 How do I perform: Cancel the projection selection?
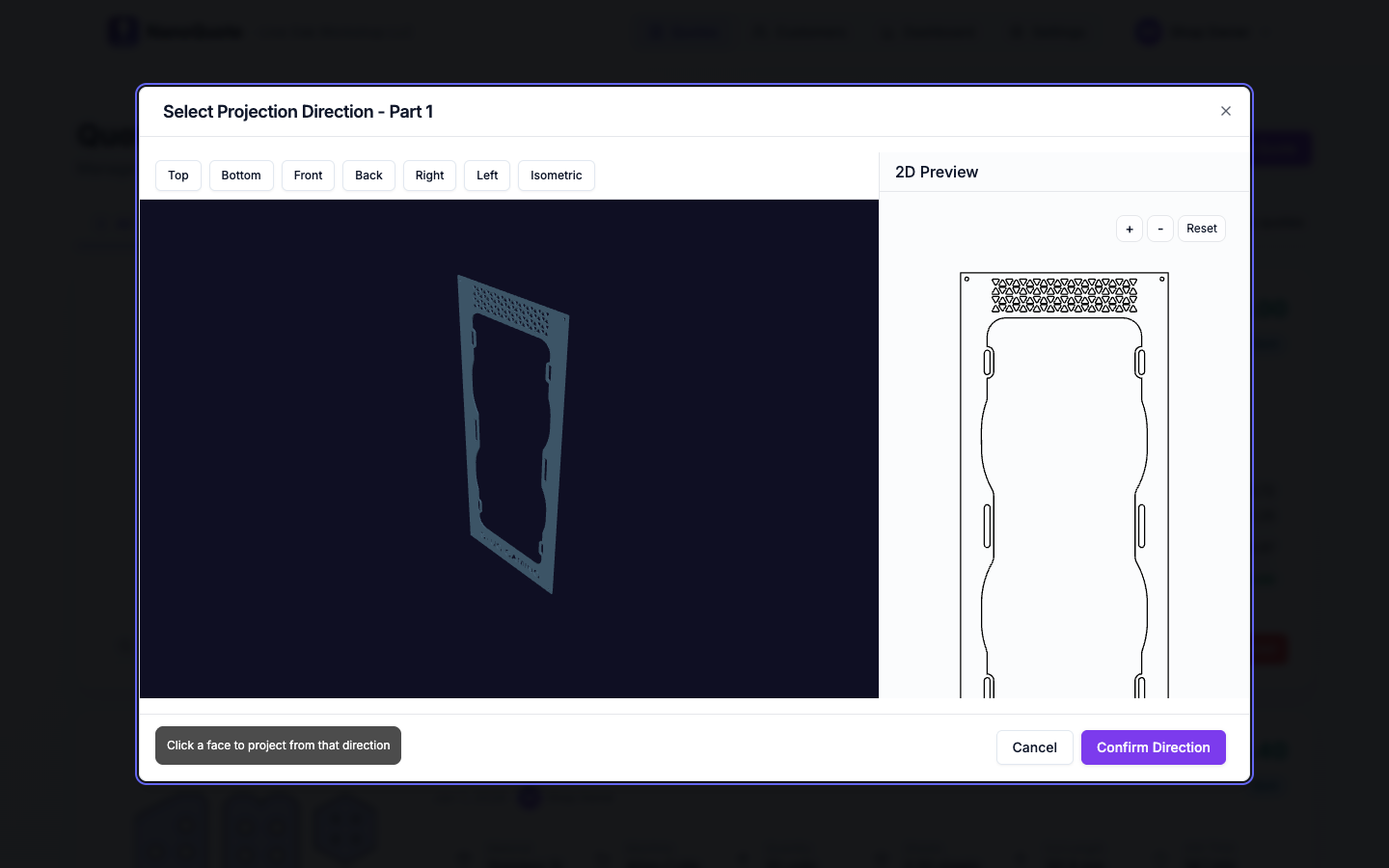point(1034,747)
